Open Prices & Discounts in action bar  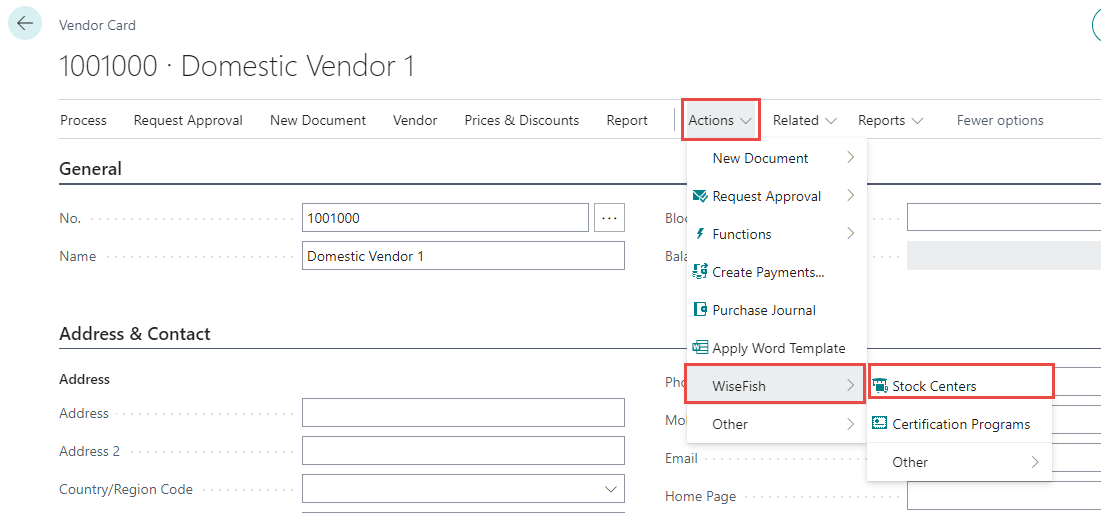point(521,120)
